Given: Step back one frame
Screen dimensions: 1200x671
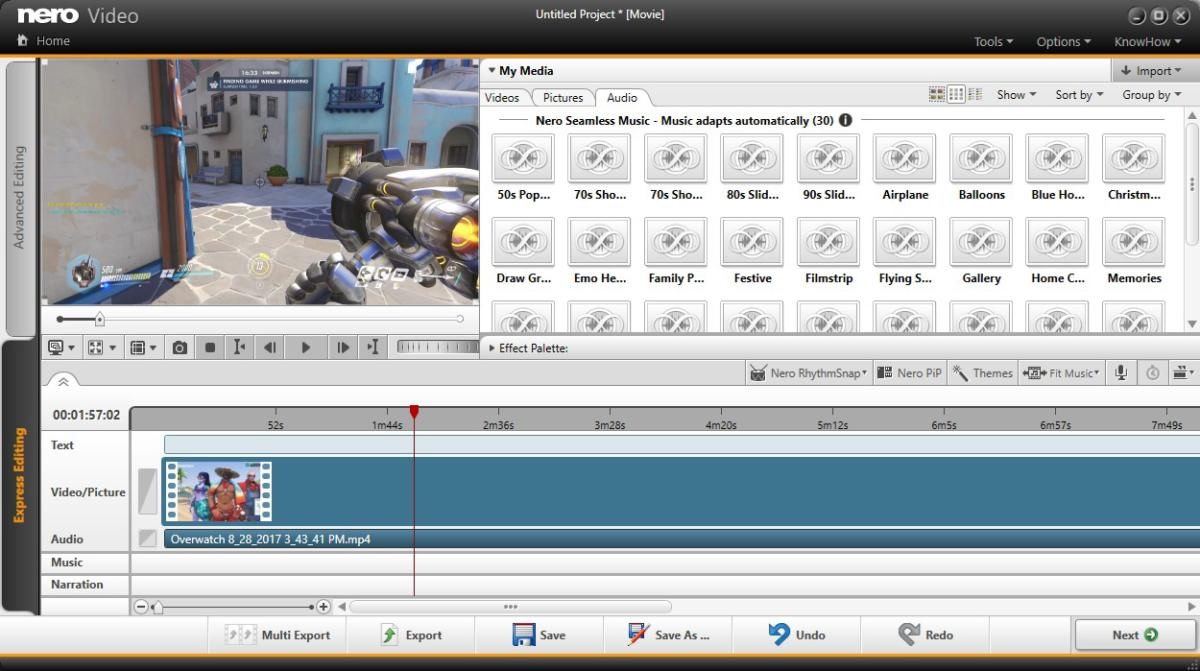Looking at the screenshot, I should coord(270,348).
